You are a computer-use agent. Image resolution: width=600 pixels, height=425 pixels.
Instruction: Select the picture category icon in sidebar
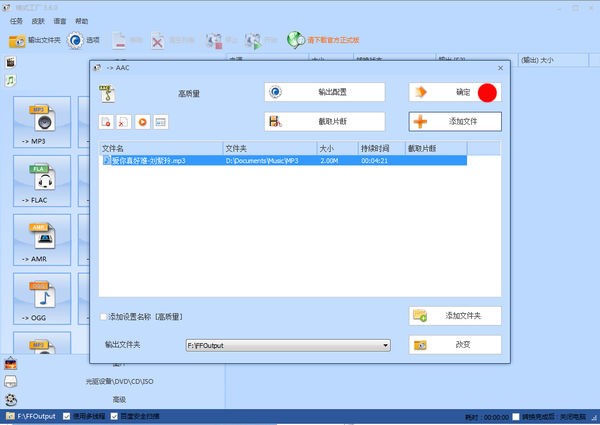pos(11,363)
